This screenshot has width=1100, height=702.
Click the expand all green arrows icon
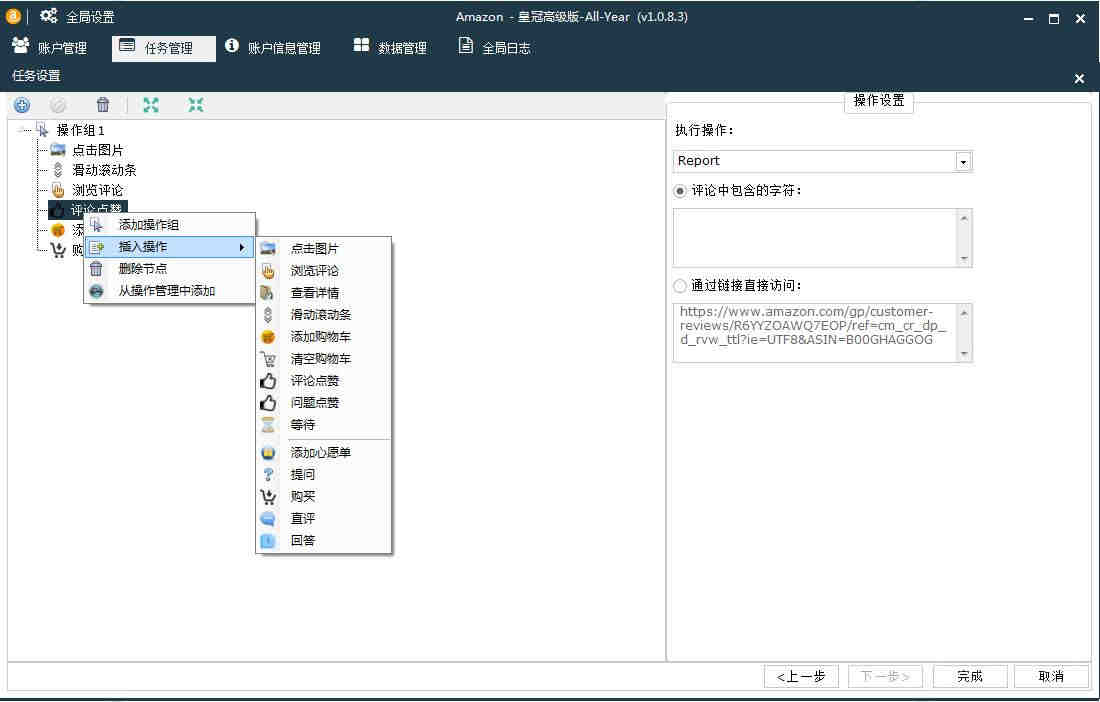pyautogui.click(x=151, y=105)
